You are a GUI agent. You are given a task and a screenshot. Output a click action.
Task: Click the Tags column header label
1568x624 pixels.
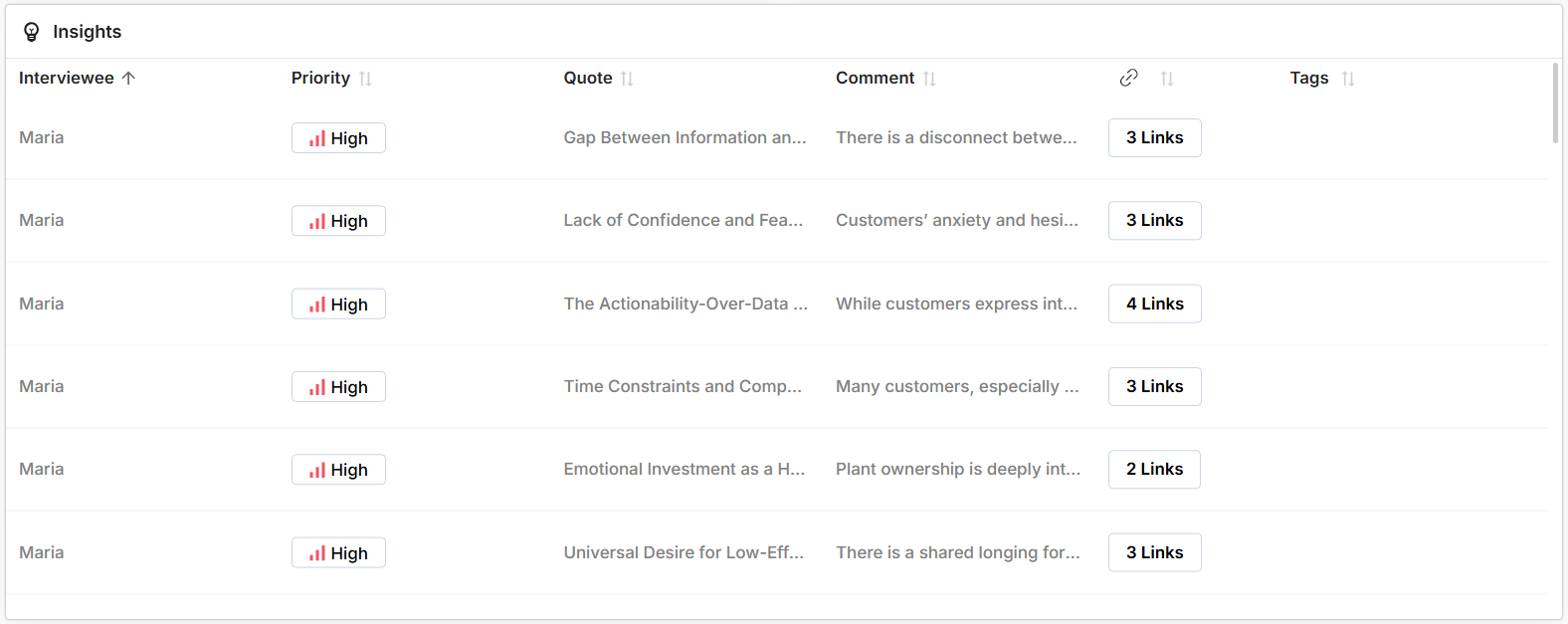(1308, 78)
